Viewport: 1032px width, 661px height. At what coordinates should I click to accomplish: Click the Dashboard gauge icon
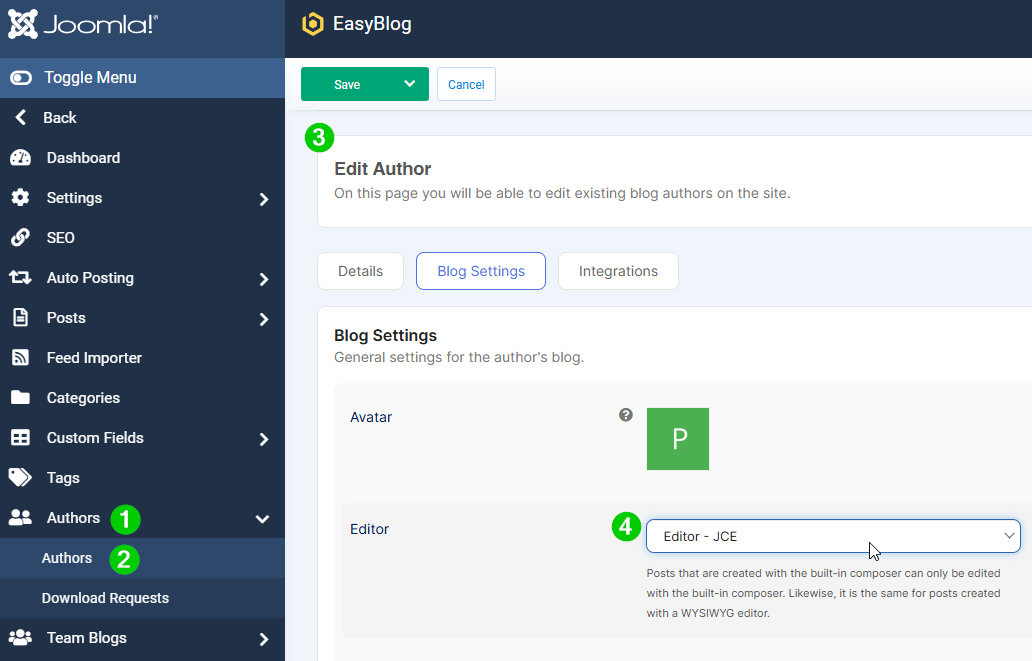[20, 158]
